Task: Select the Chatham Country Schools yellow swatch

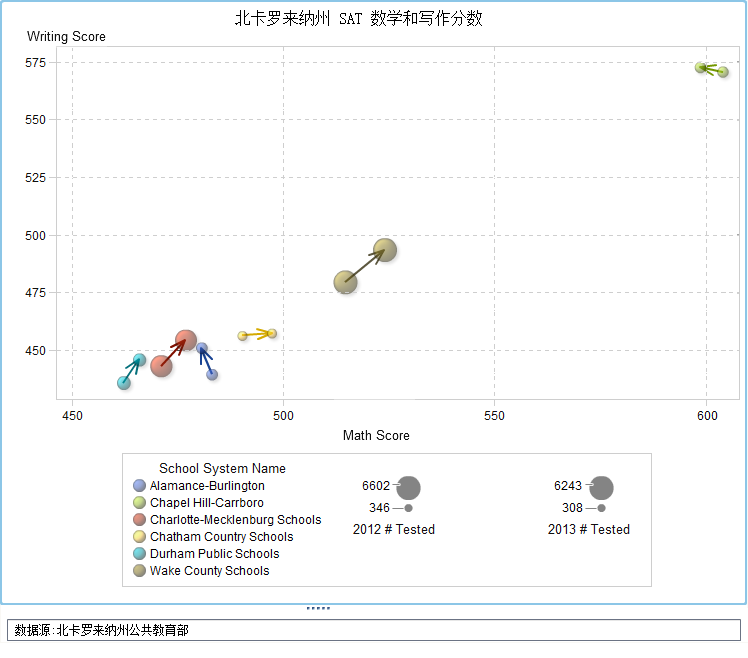Action: [x=140, y=537]
